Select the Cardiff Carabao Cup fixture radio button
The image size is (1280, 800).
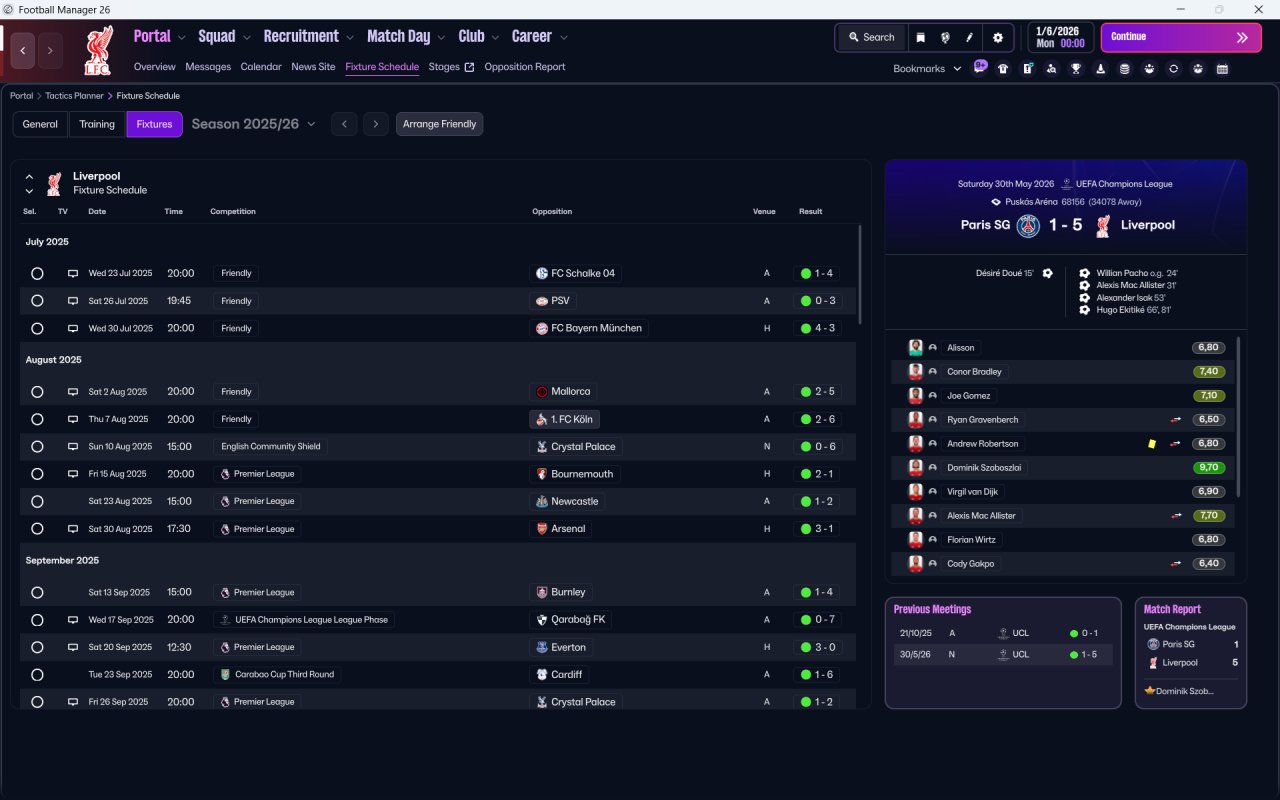click(37, 675)
